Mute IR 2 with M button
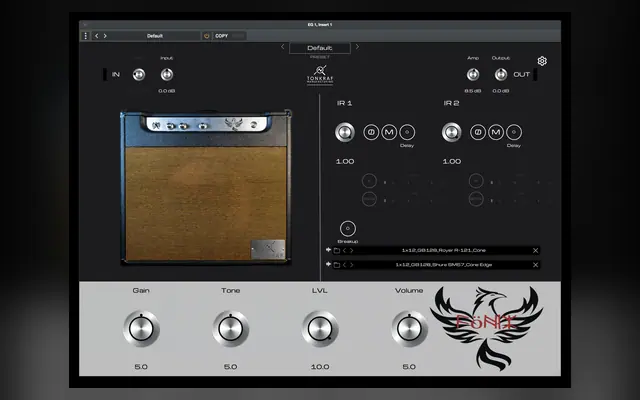This screenshot has width=640, height=400. [496, 132]
